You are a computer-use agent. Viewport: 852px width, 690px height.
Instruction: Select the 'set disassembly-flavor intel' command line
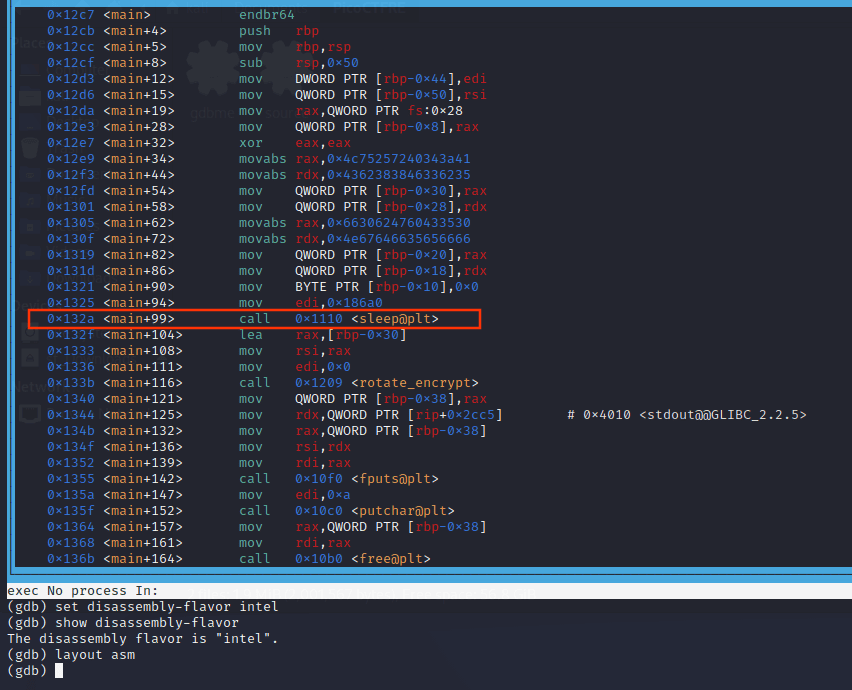coord(142,607)
